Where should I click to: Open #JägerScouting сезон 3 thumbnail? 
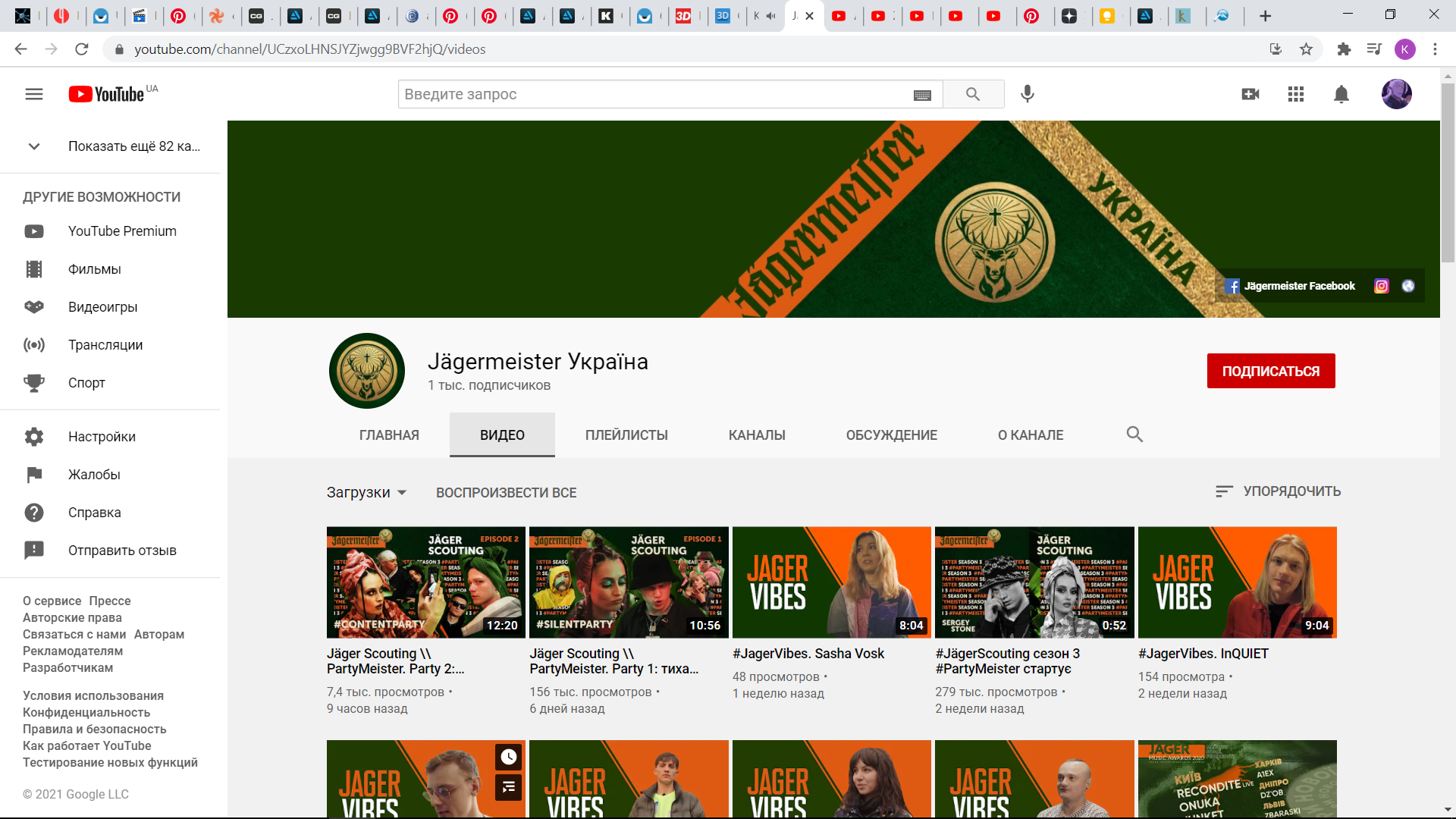1034,582
